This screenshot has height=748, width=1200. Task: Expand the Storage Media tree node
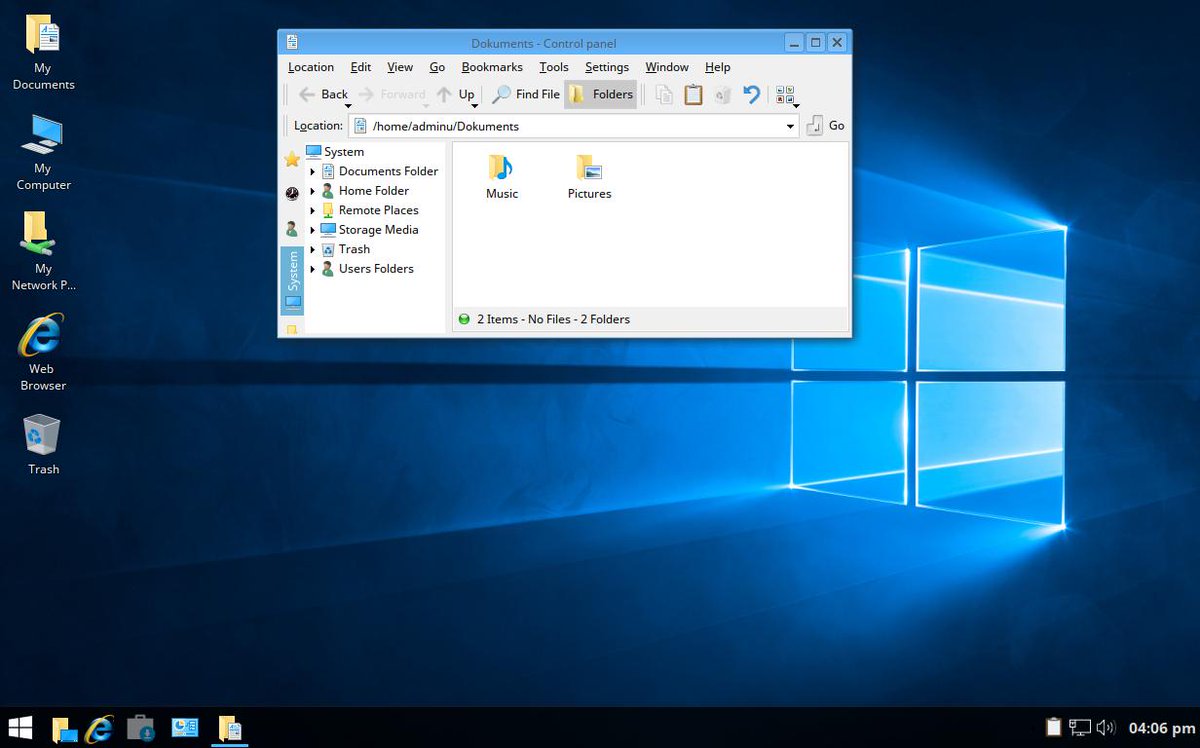click(313, 230)
